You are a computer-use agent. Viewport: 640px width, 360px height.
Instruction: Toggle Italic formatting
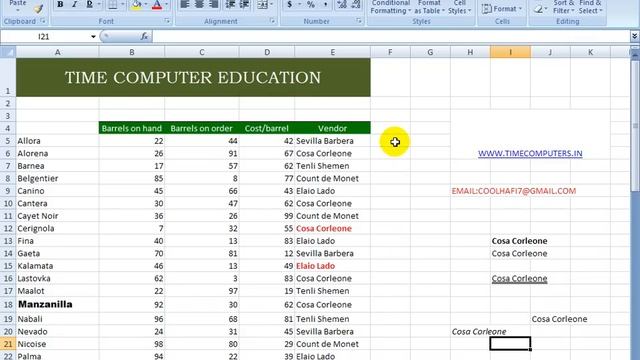[x=74, y=4]
